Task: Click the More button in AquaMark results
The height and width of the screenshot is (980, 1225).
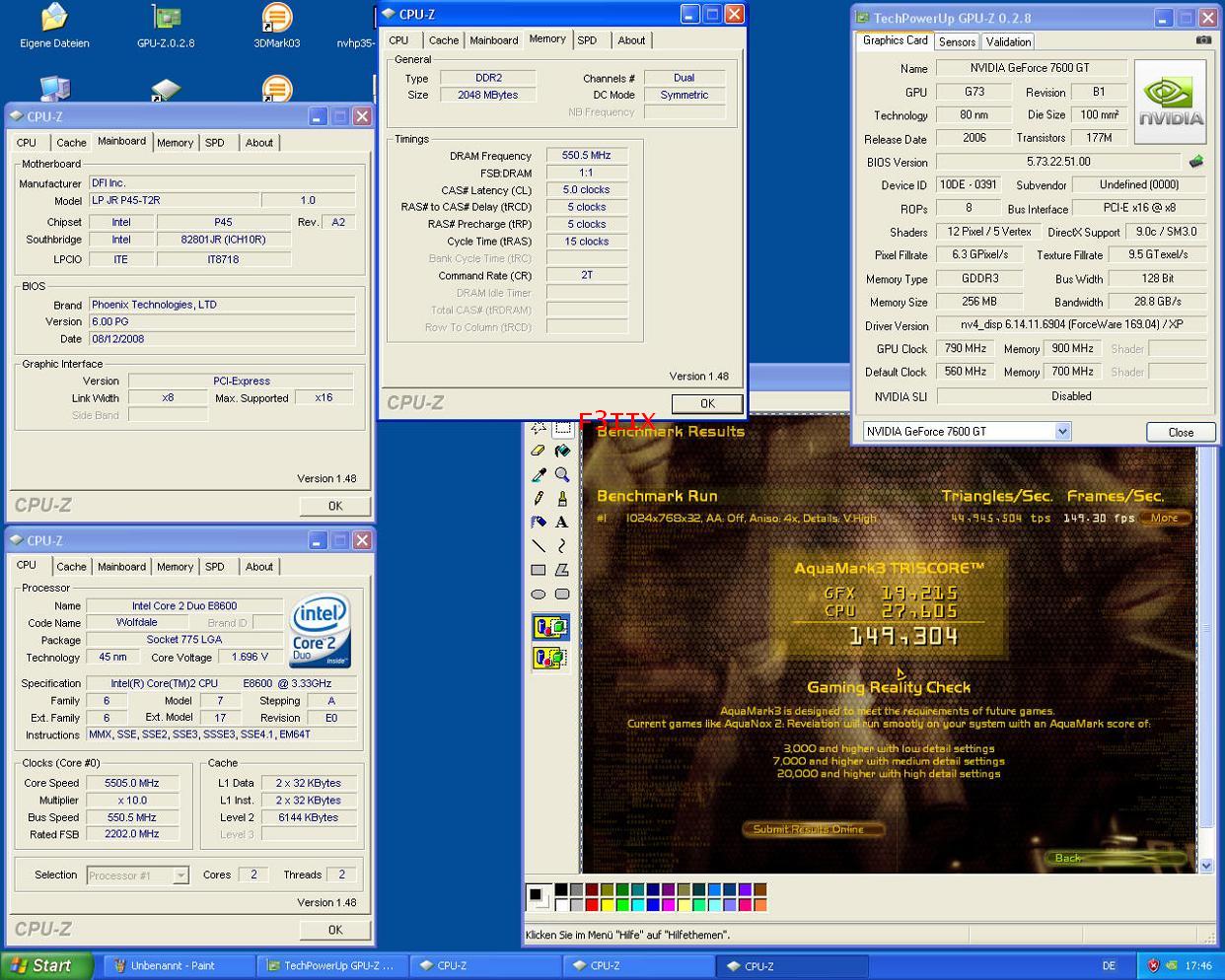Action: pos(1164,518)
